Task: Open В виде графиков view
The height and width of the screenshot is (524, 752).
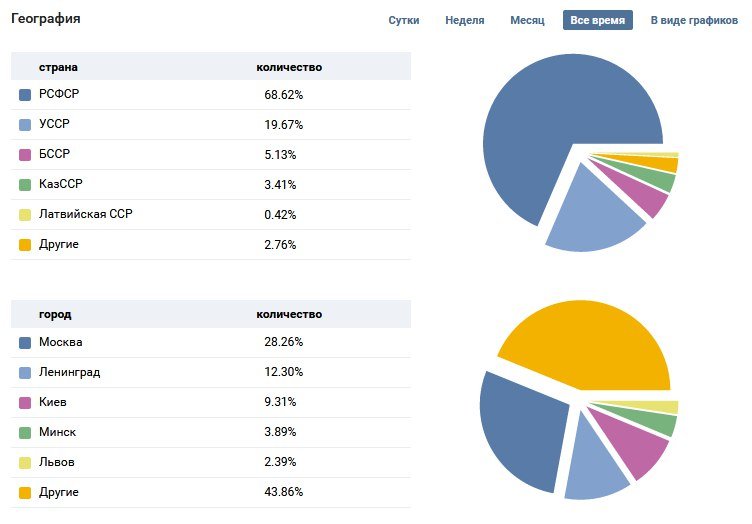Action: [694, 20]
